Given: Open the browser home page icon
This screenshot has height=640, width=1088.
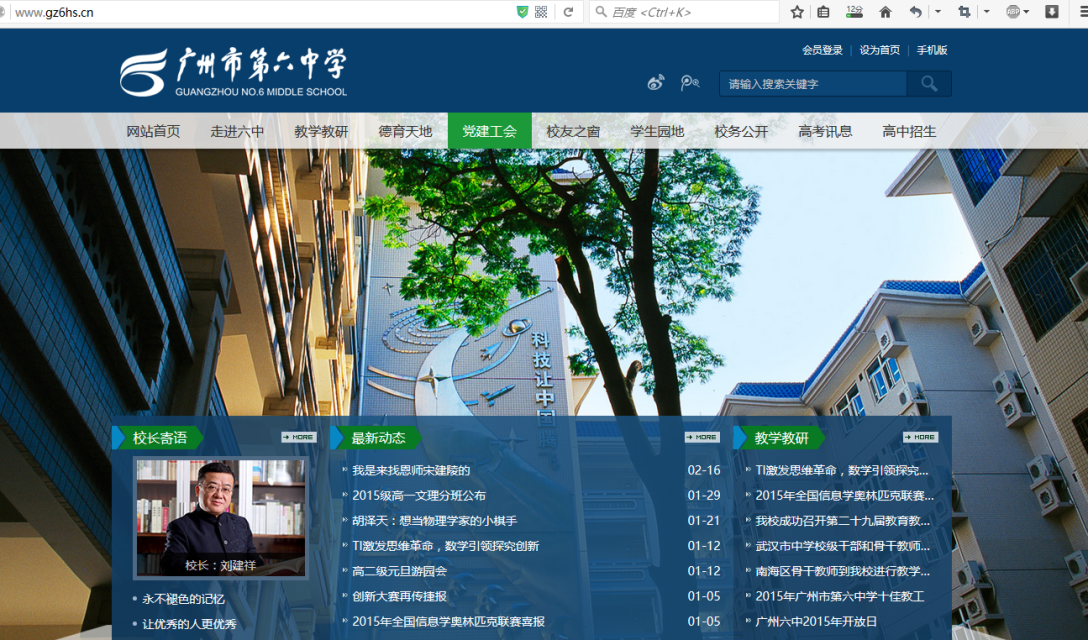Looking at the screenshot, I should pyautogui.click(x=885, y=12).
